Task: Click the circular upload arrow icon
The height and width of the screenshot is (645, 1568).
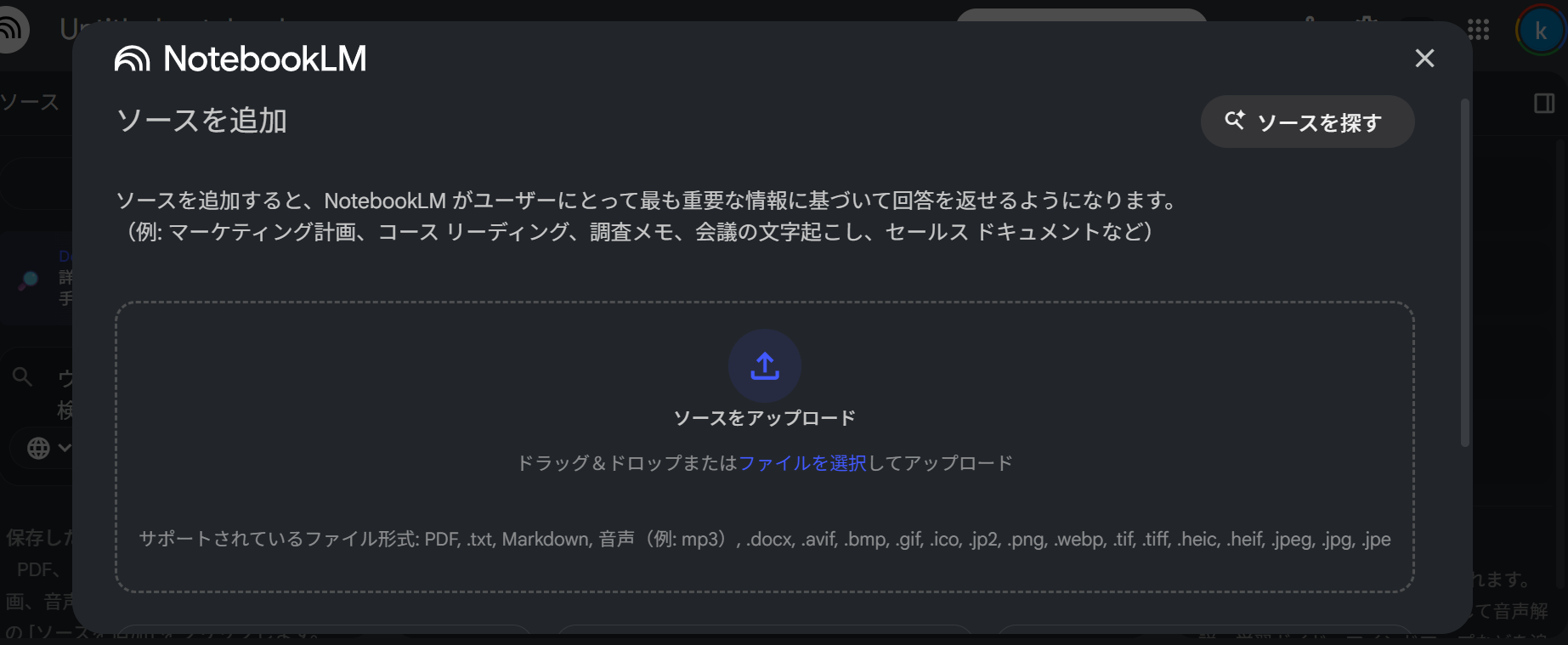Action: pyautogui.click(x=765, y=365)
